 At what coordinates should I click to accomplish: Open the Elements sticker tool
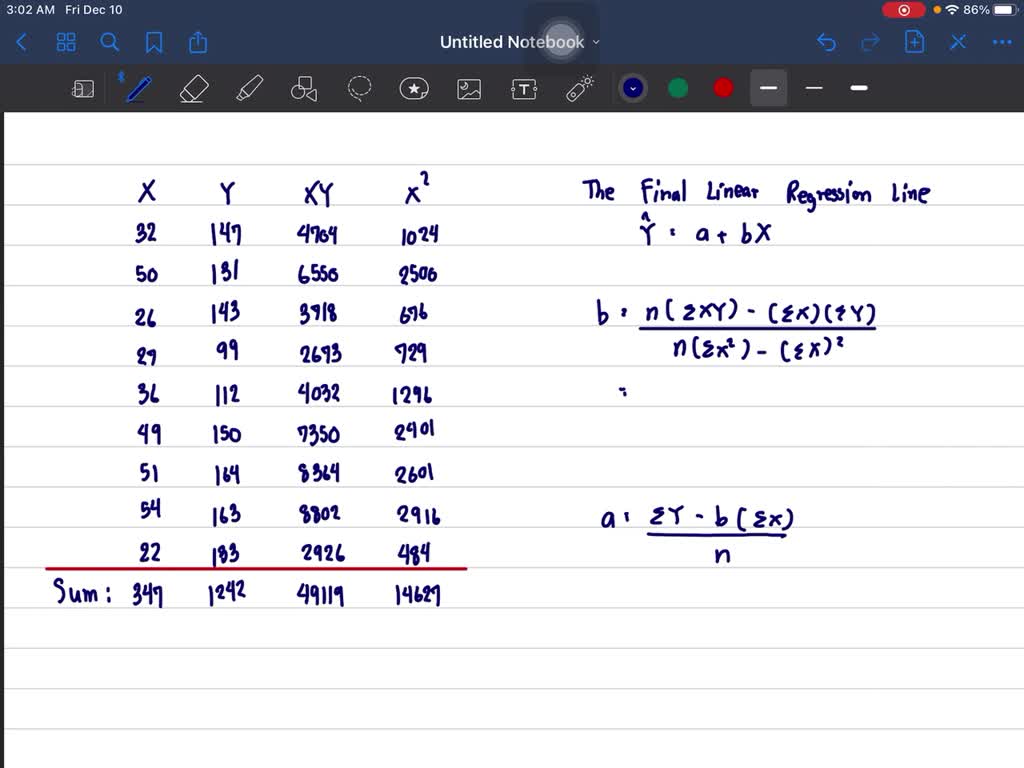414,88
